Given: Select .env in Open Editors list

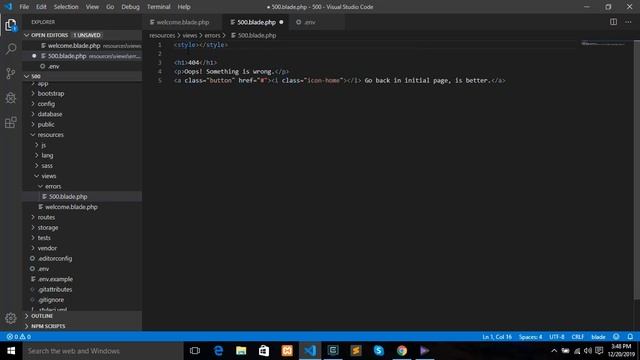Looking at the screenshot, I should (53, 66).
